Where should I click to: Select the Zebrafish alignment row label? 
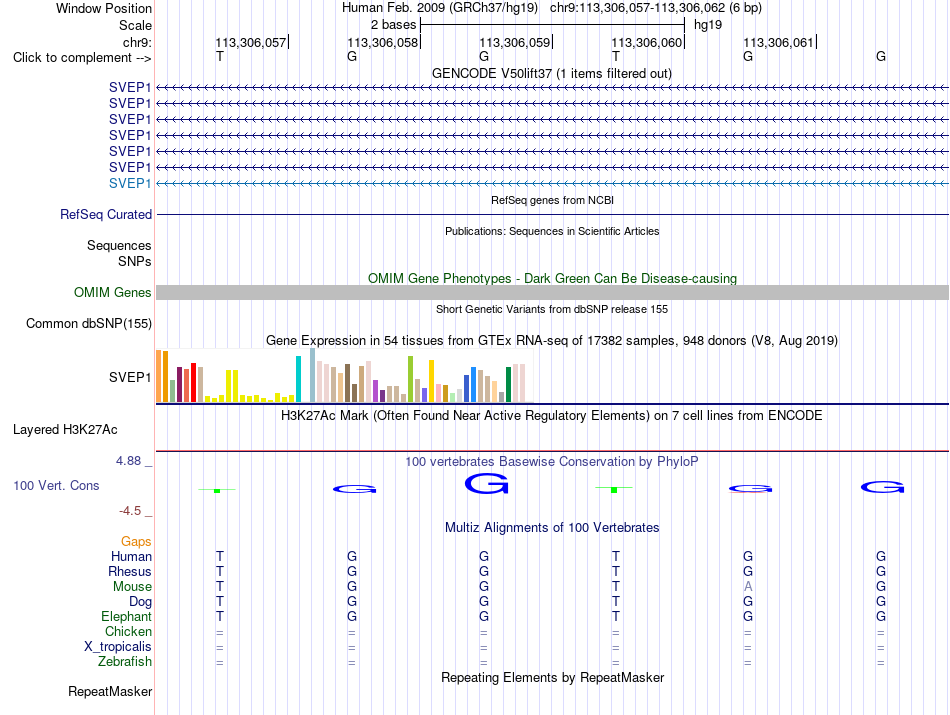click(x=125, y=662)
